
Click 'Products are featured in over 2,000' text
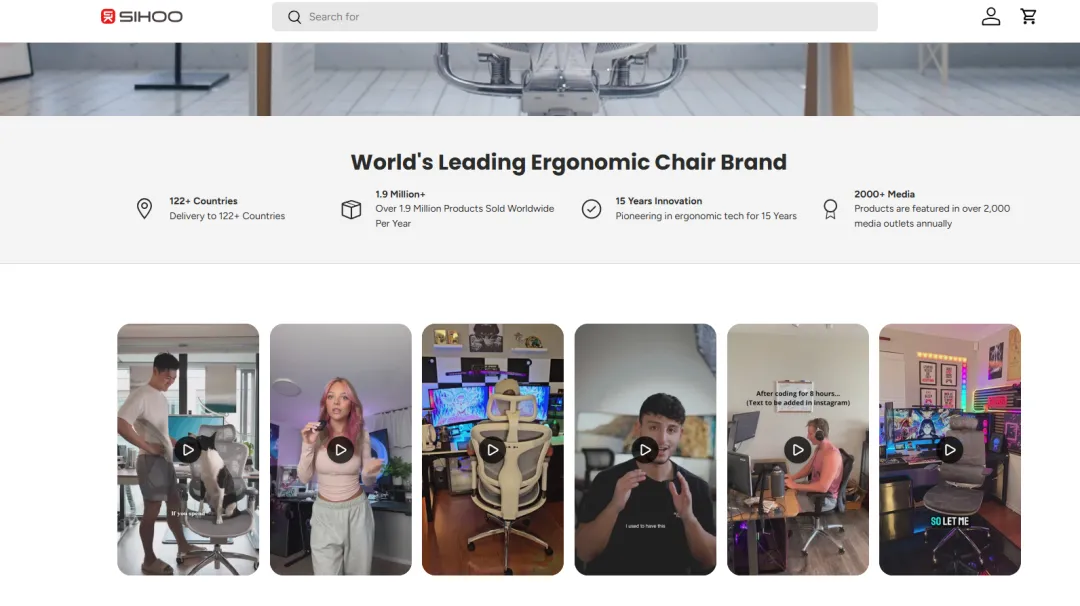pyautogui.click(x=932, y=209)
